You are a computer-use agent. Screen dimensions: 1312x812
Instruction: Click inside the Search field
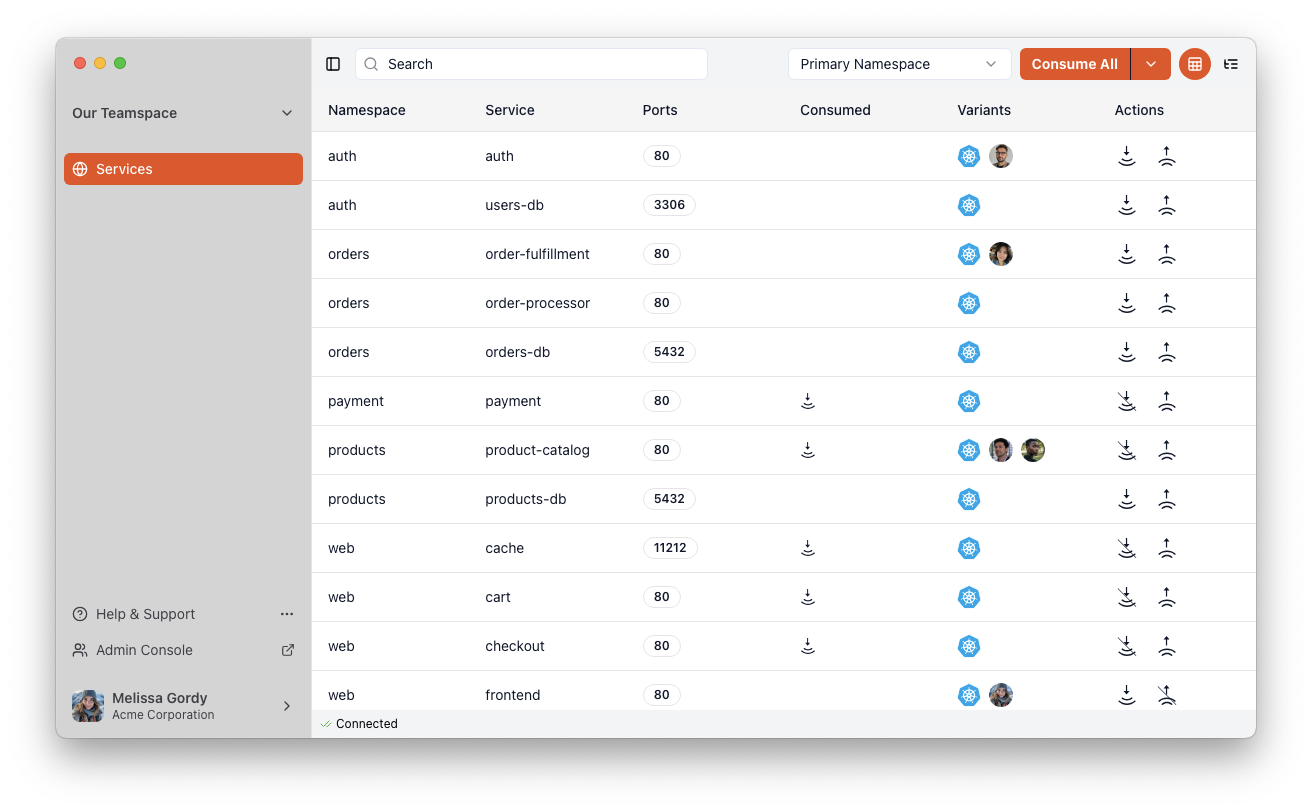(530, 63)
